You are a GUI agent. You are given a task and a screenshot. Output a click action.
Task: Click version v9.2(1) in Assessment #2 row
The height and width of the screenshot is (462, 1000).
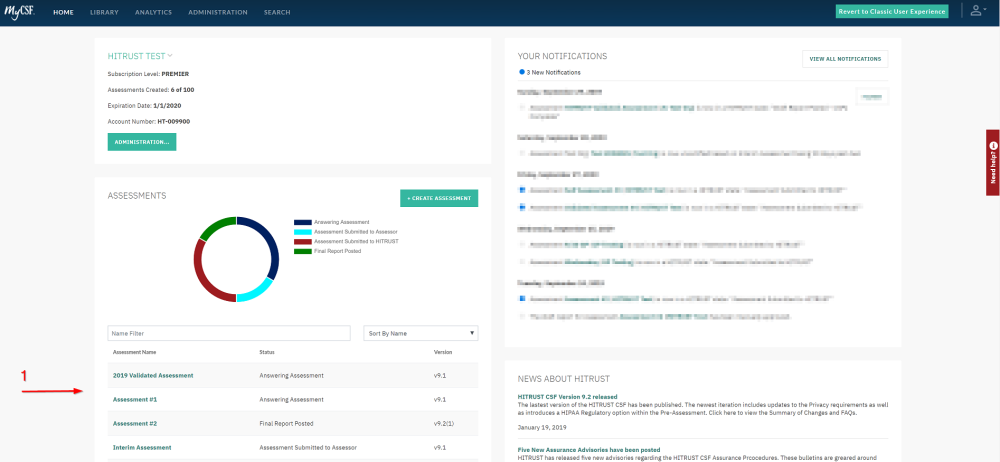pyautogui.click(x=443, y=424)
